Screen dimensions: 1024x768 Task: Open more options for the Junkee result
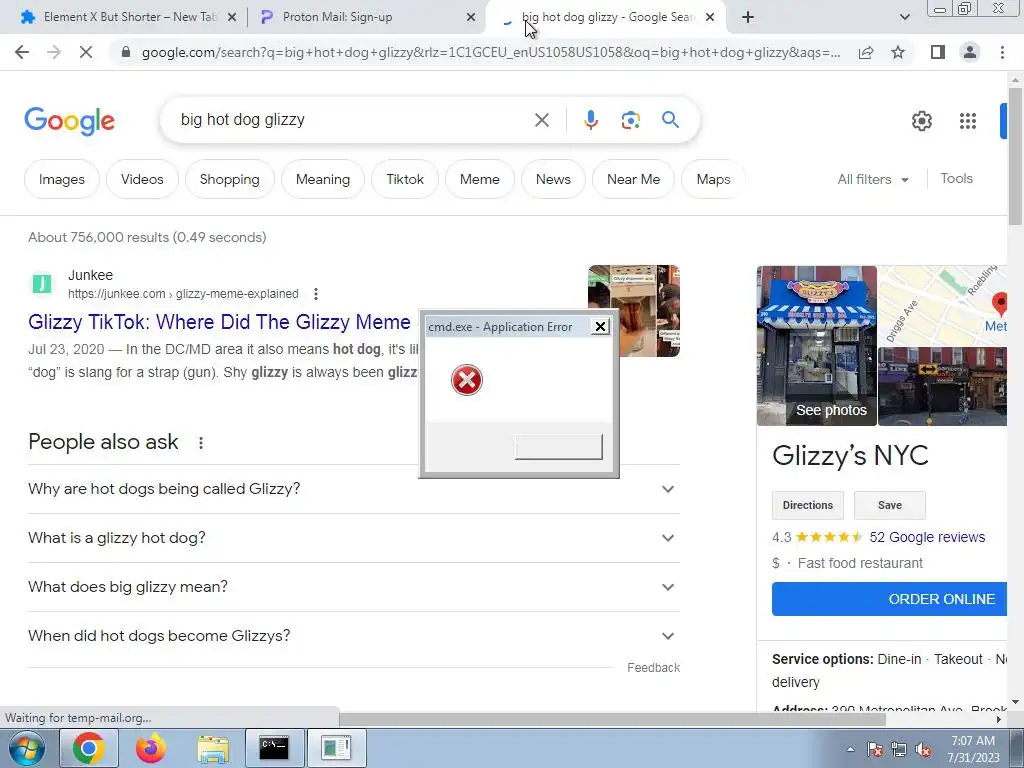point(316,294)
